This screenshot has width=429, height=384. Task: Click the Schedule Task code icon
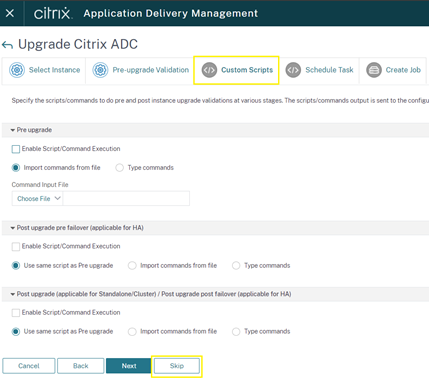click(x=293, y=70)
